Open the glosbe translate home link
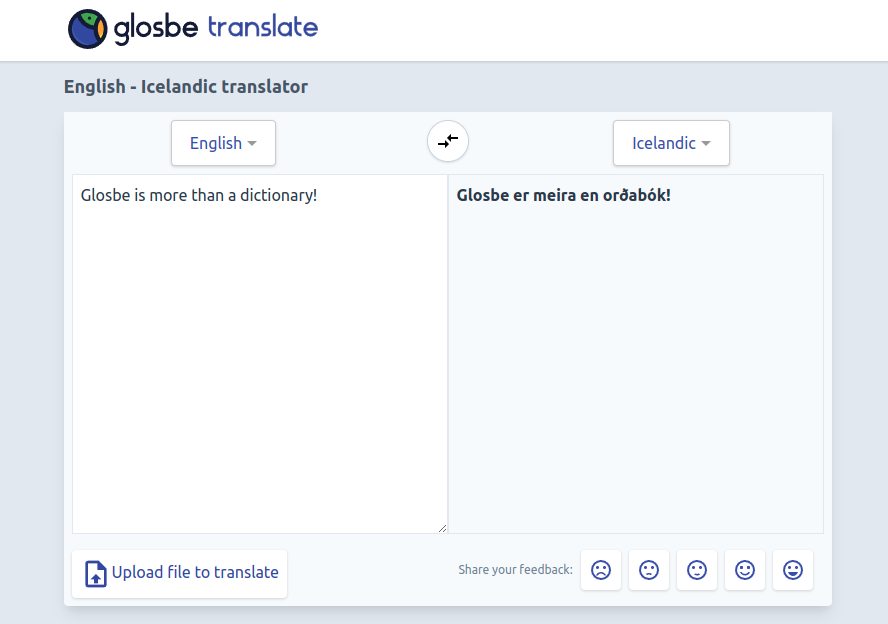 pos(193,29)
